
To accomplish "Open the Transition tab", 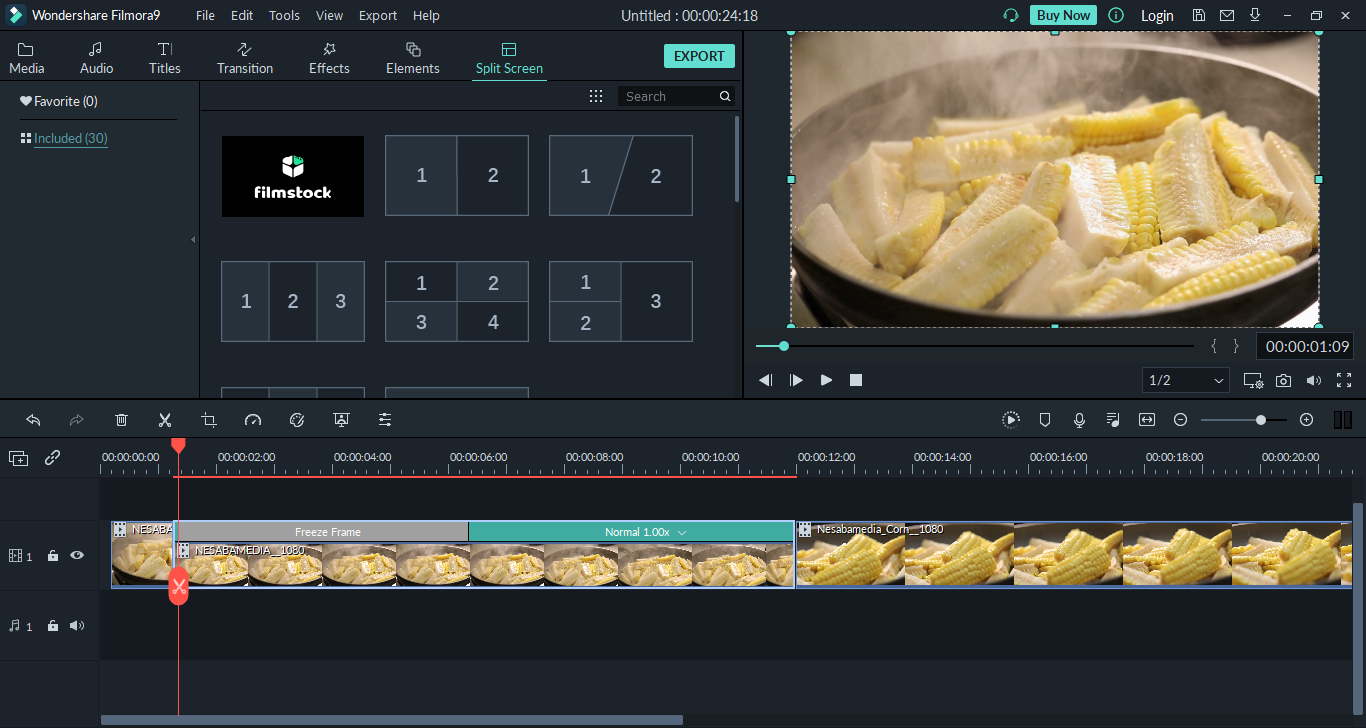I will [x=245, y=58].
